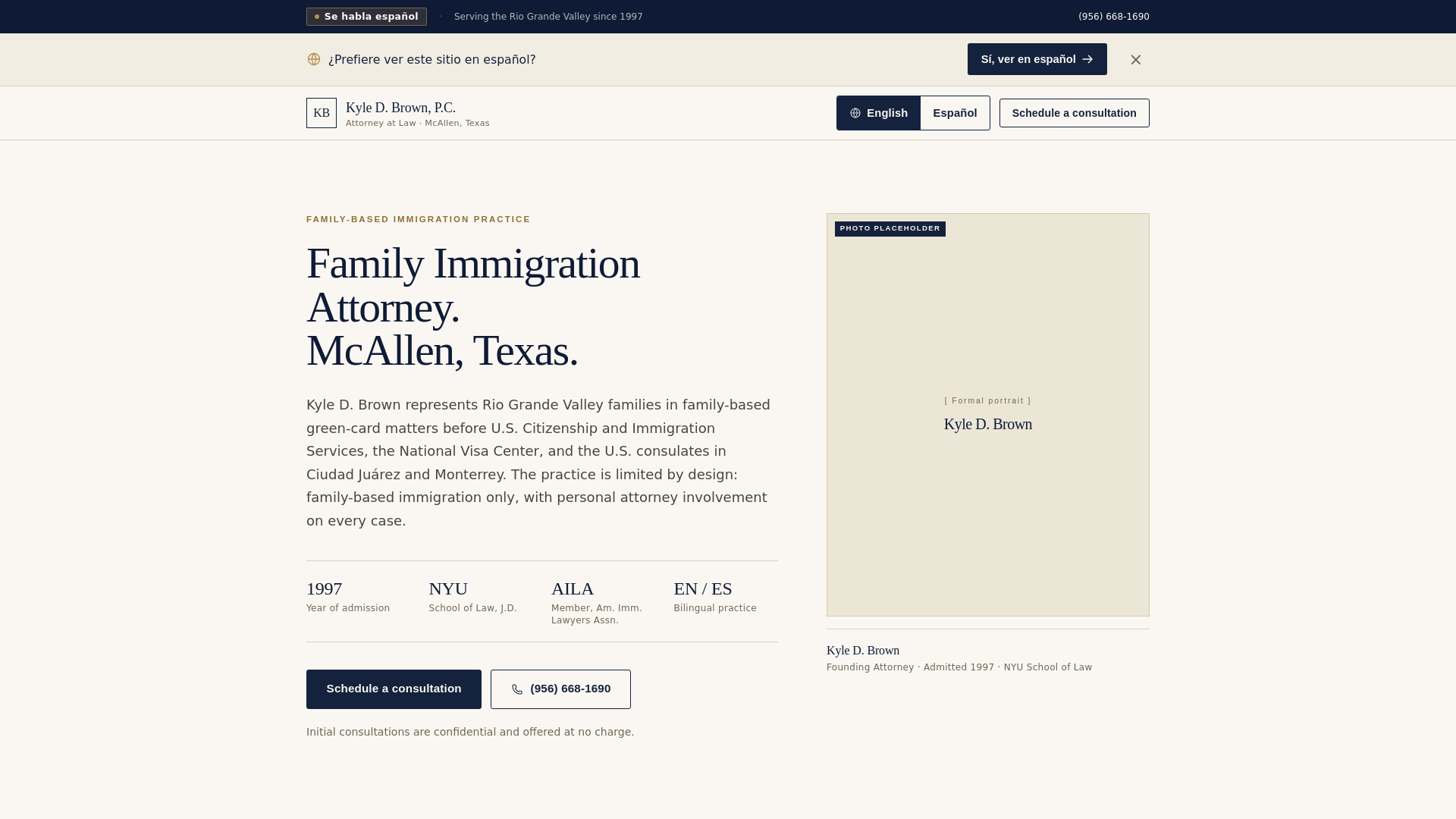Dismiss the Spanish language banner
The image size is (1456, 819).
1135,59
